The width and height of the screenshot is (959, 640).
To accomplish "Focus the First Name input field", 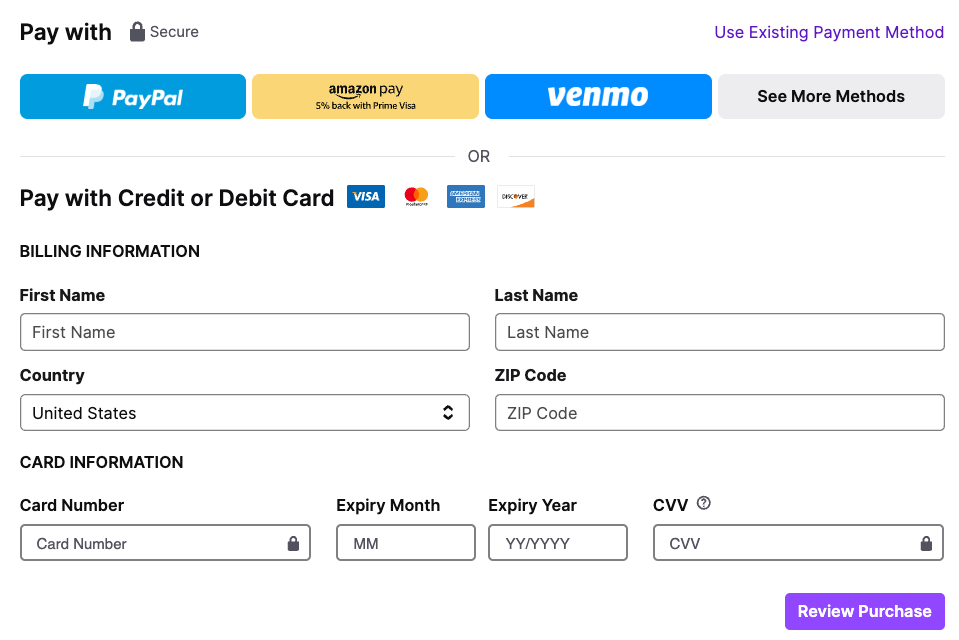I will click(x=244, y=332).
